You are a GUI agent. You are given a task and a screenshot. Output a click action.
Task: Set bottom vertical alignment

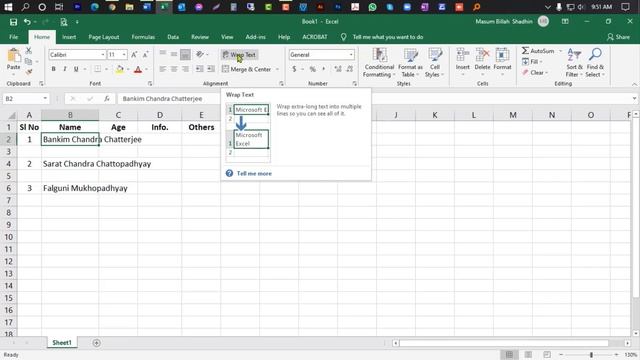click(185, 54)
